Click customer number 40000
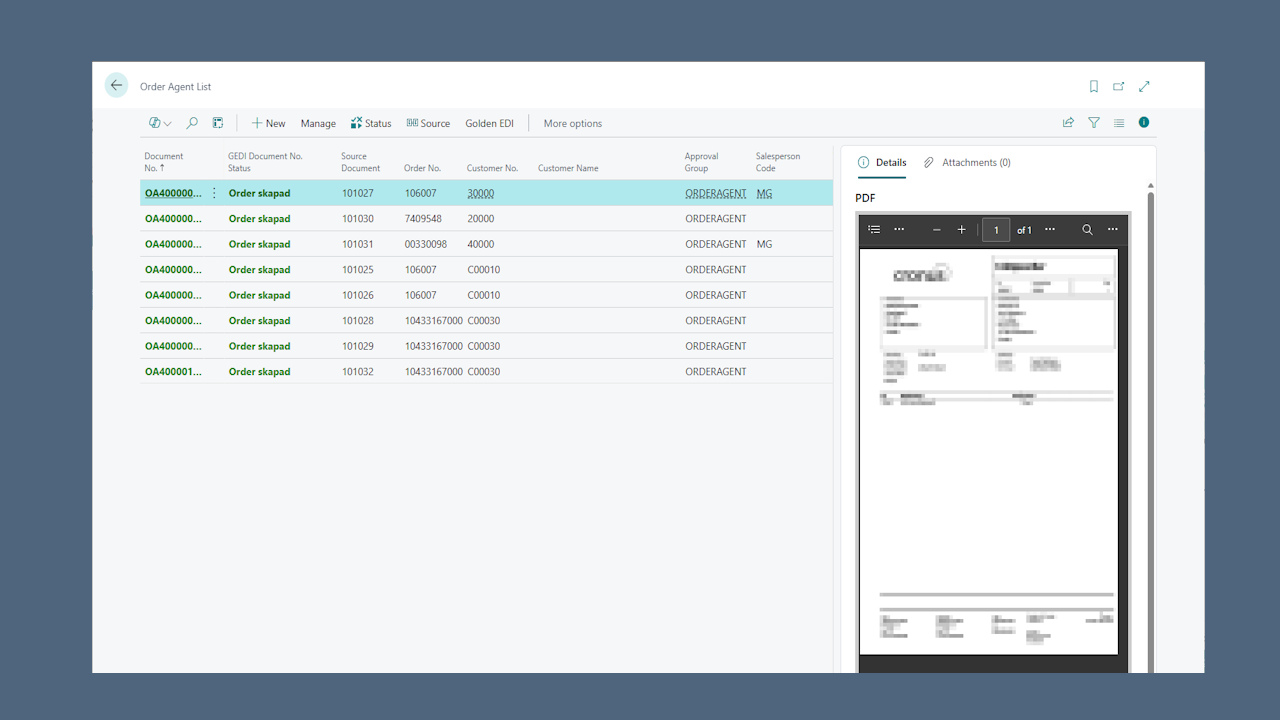Viewport: 1280px width, 720px height. [481, 244]
